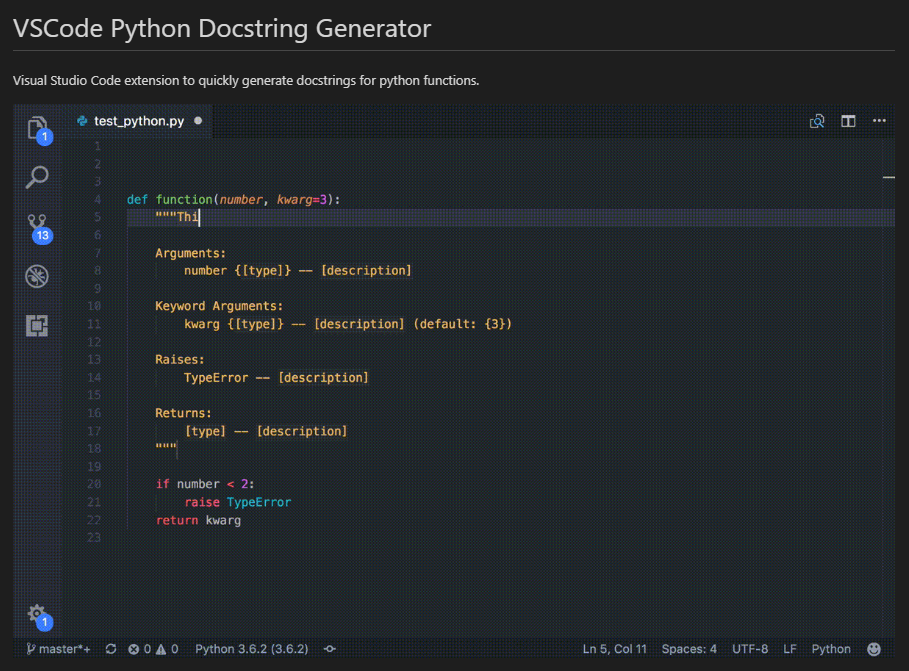Click the overview ruler marker on right edge
Image resolution: width=909 pixels, height=671 pixels.
(x=889, y=177)
